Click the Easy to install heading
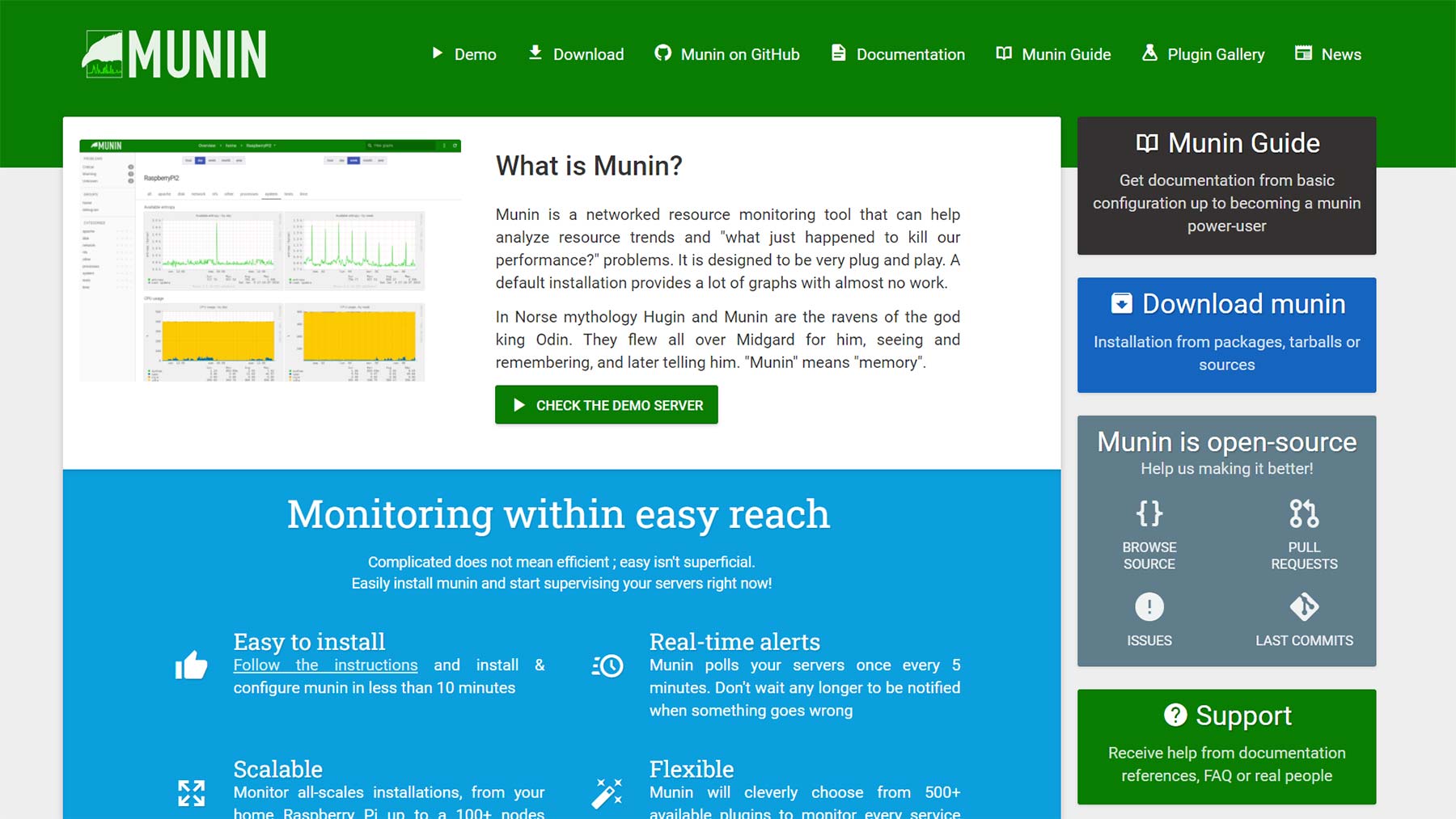The width and height of the screenshot is (1456, 819). tap(309, 642)
